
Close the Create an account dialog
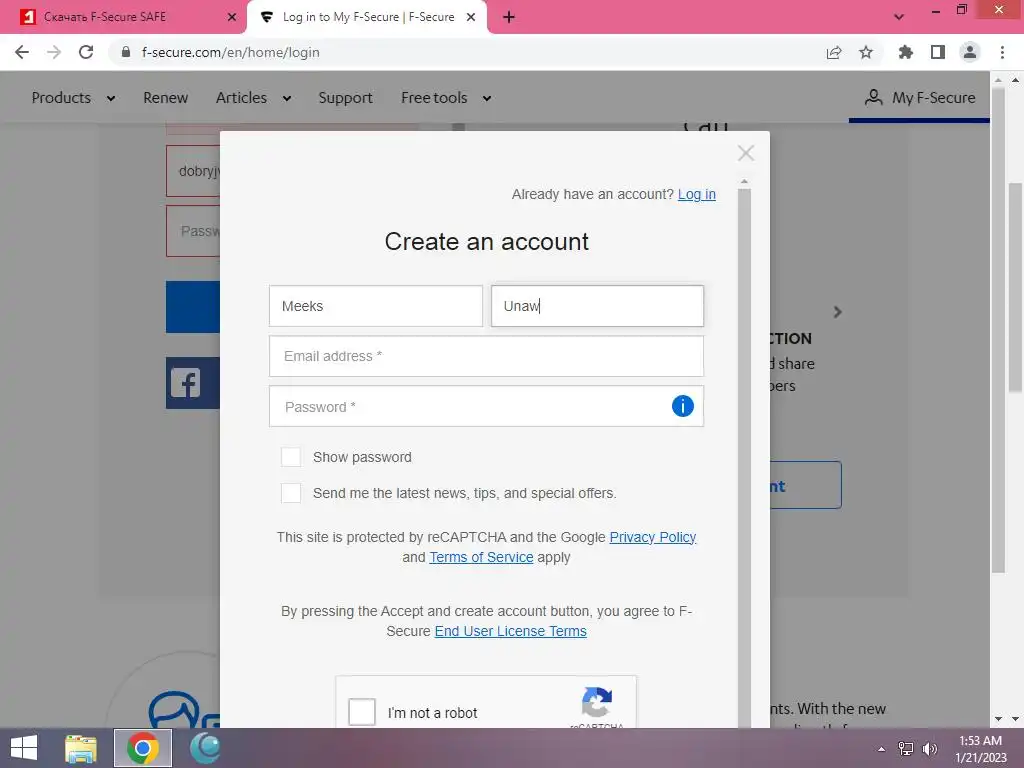(746, 153)
